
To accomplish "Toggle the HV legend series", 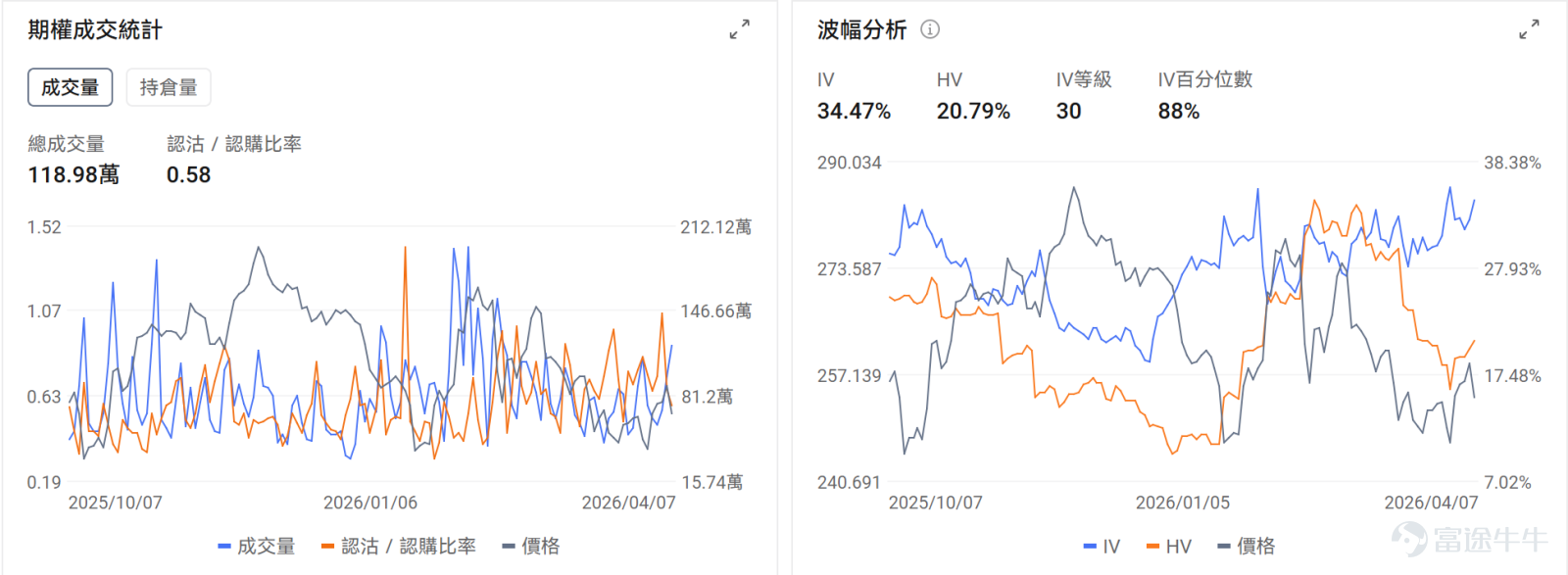I will 1168,546.
